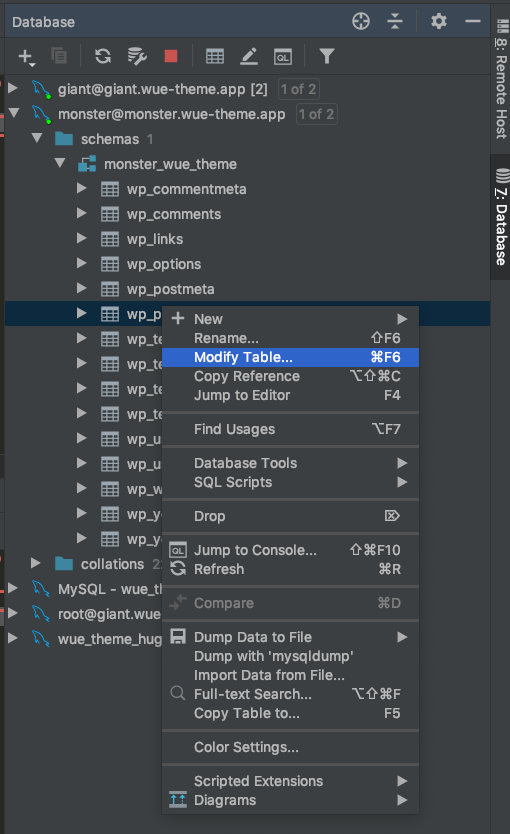Expand the wp_links table
This screenshot has height=834, width=510.
[x=81, y=238]
